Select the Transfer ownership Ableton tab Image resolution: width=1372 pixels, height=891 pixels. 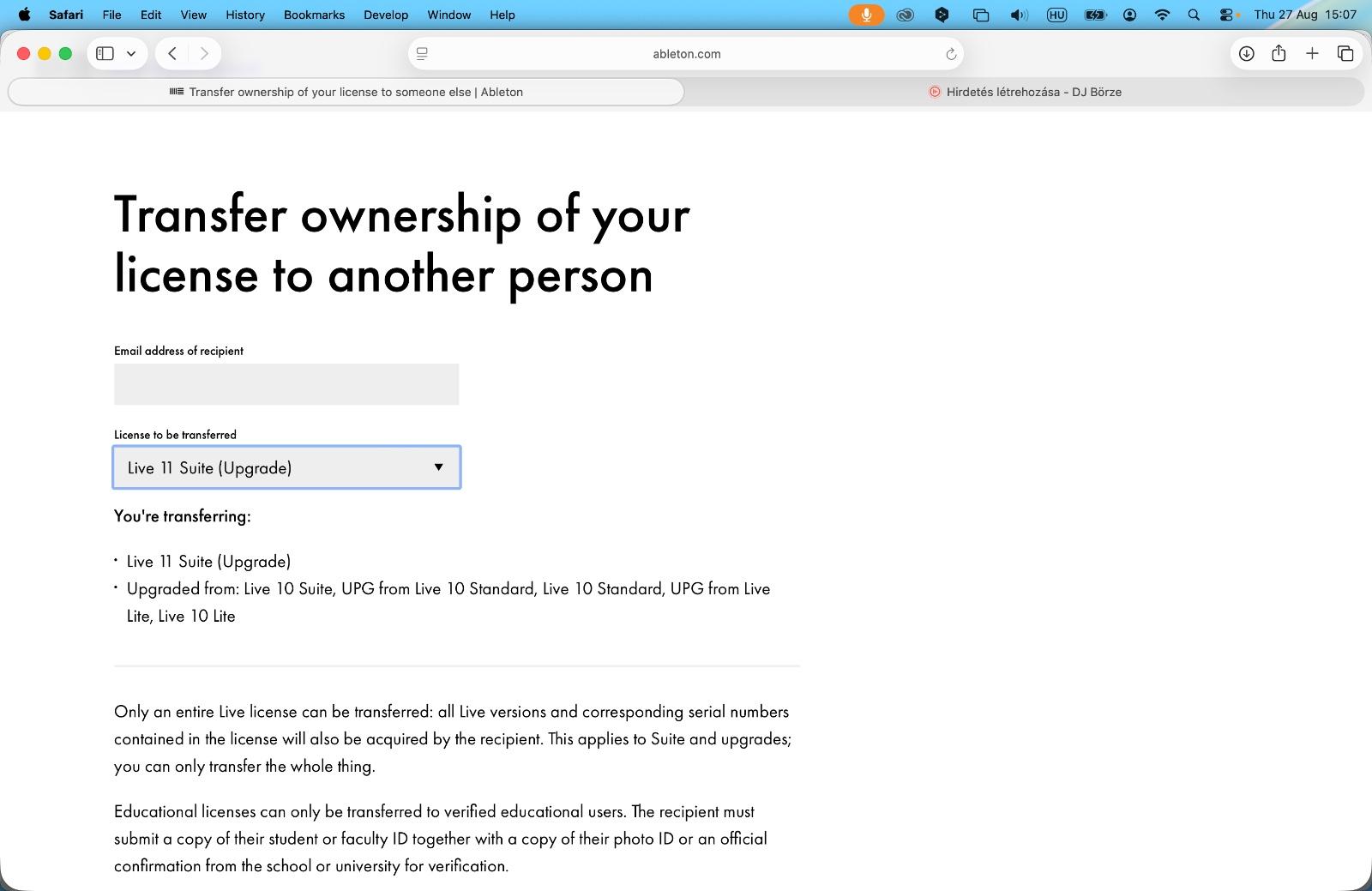(346, 92)
